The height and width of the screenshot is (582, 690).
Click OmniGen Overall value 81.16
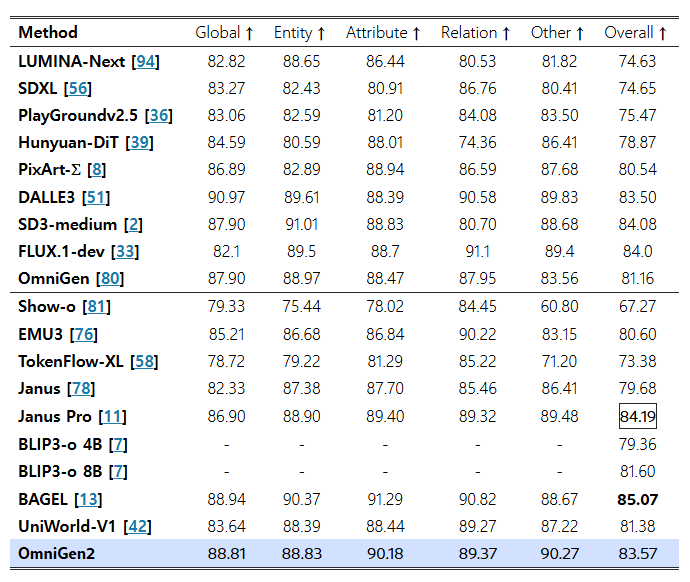638,278
